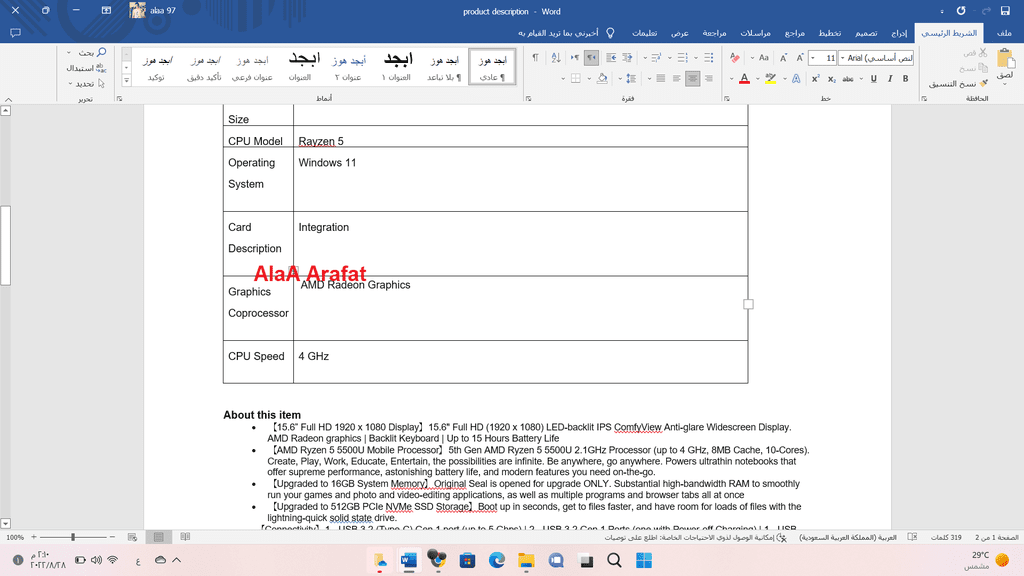Screen dimensions: 1024x576
Task: Collapse the ribbon chevron
Action: 8,100
